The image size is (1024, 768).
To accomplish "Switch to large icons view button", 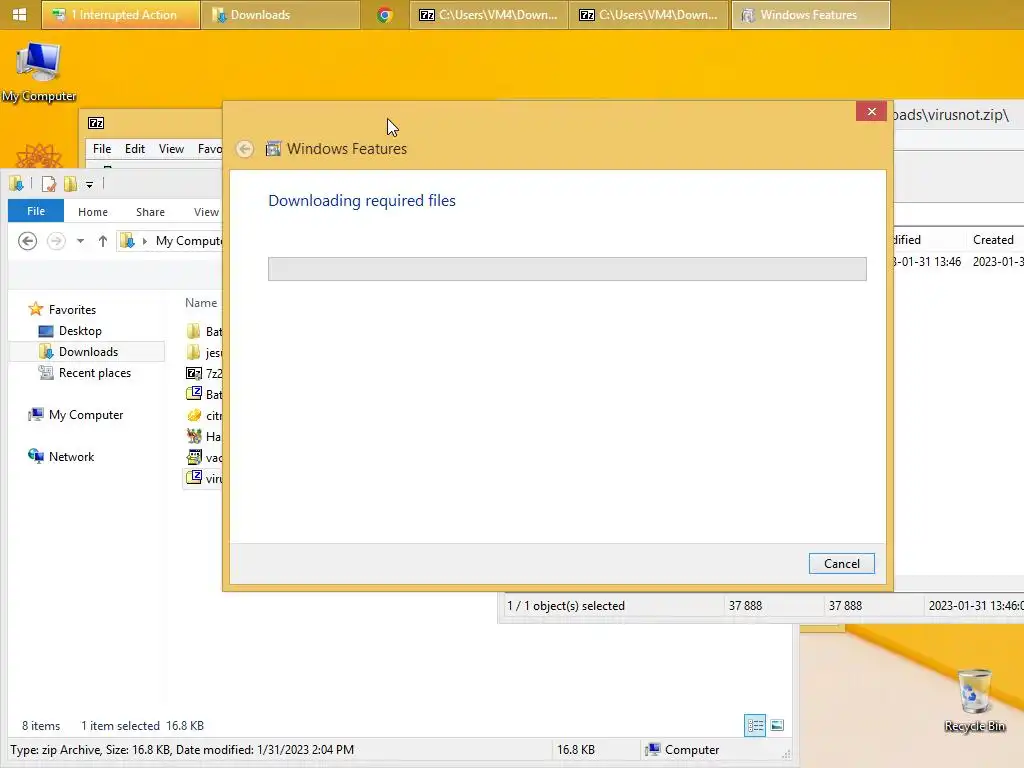I will [x=777, y=726].
